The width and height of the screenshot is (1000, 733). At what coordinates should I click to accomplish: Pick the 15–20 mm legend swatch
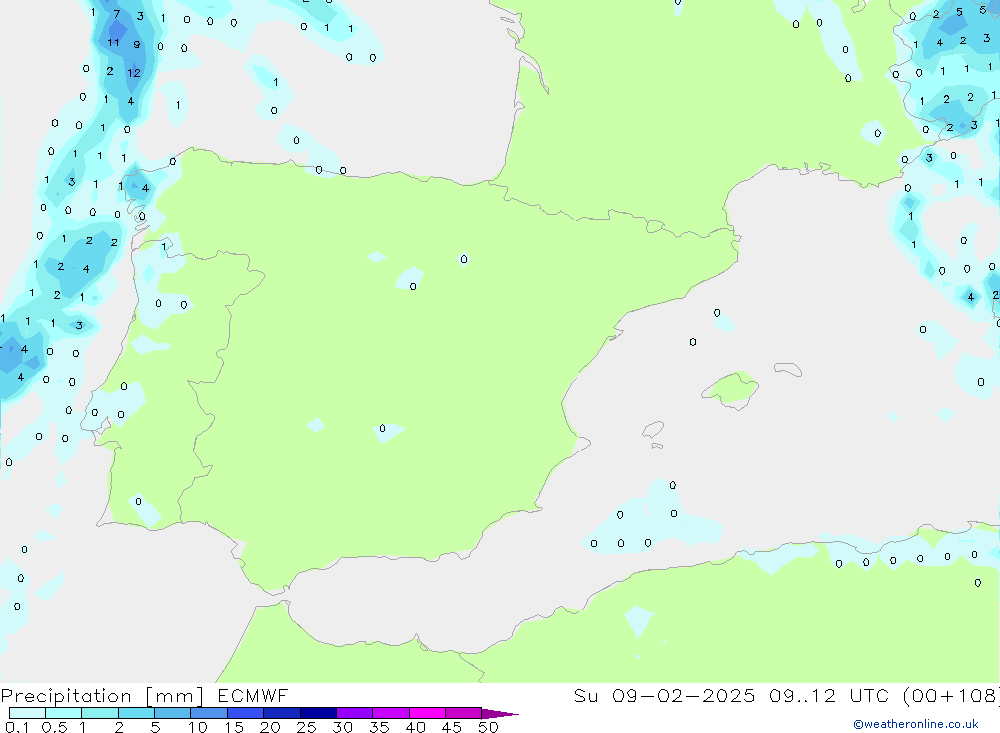click(246, 713)
